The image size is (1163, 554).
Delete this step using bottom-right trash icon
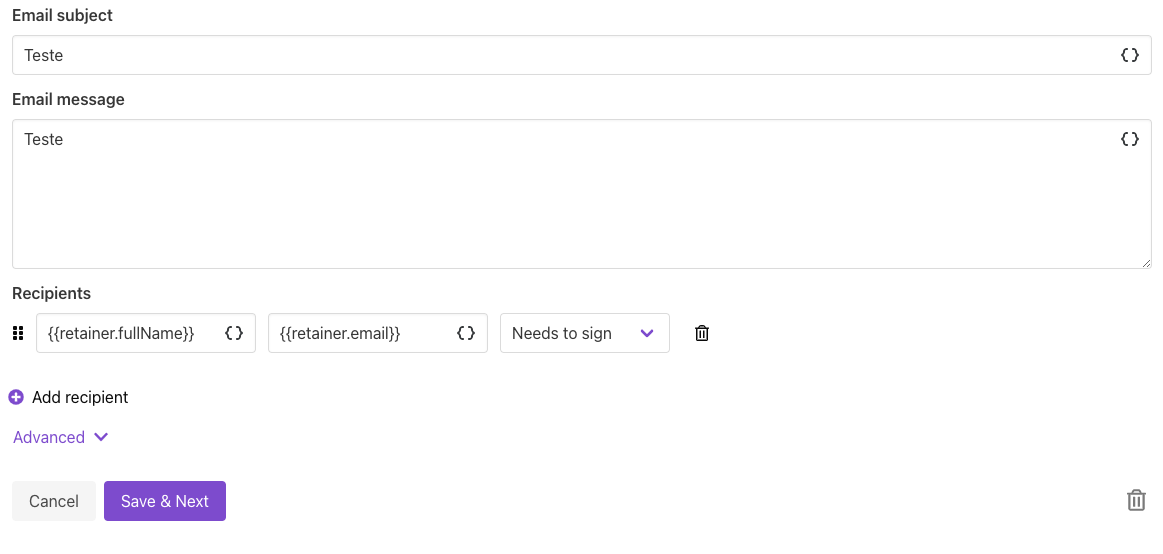(1136, 500)
